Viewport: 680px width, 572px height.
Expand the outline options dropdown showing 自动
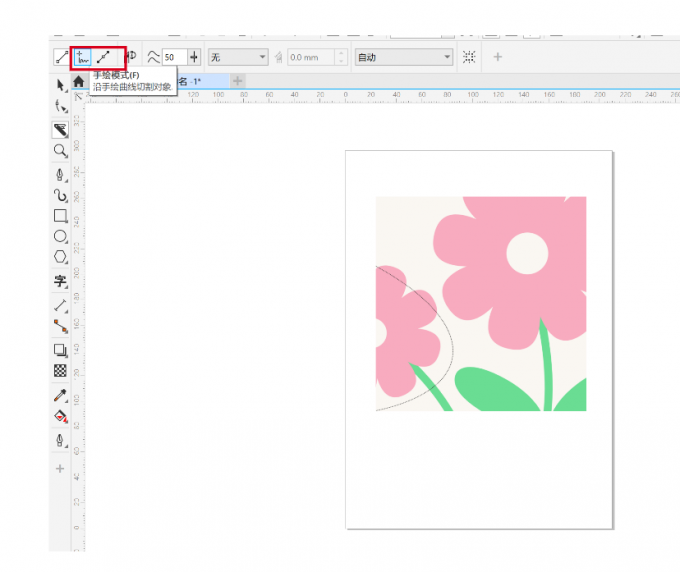point(404,58)
